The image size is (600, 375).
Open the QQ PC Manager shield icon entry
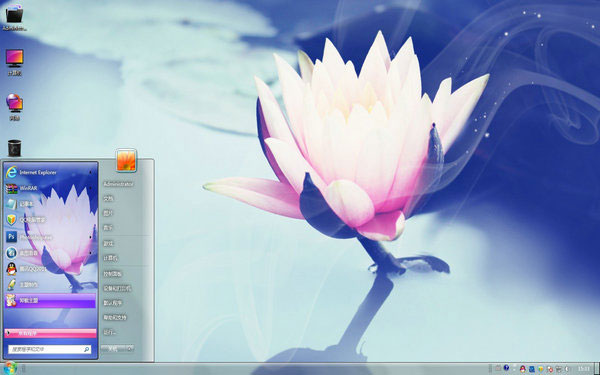[51, 220]
